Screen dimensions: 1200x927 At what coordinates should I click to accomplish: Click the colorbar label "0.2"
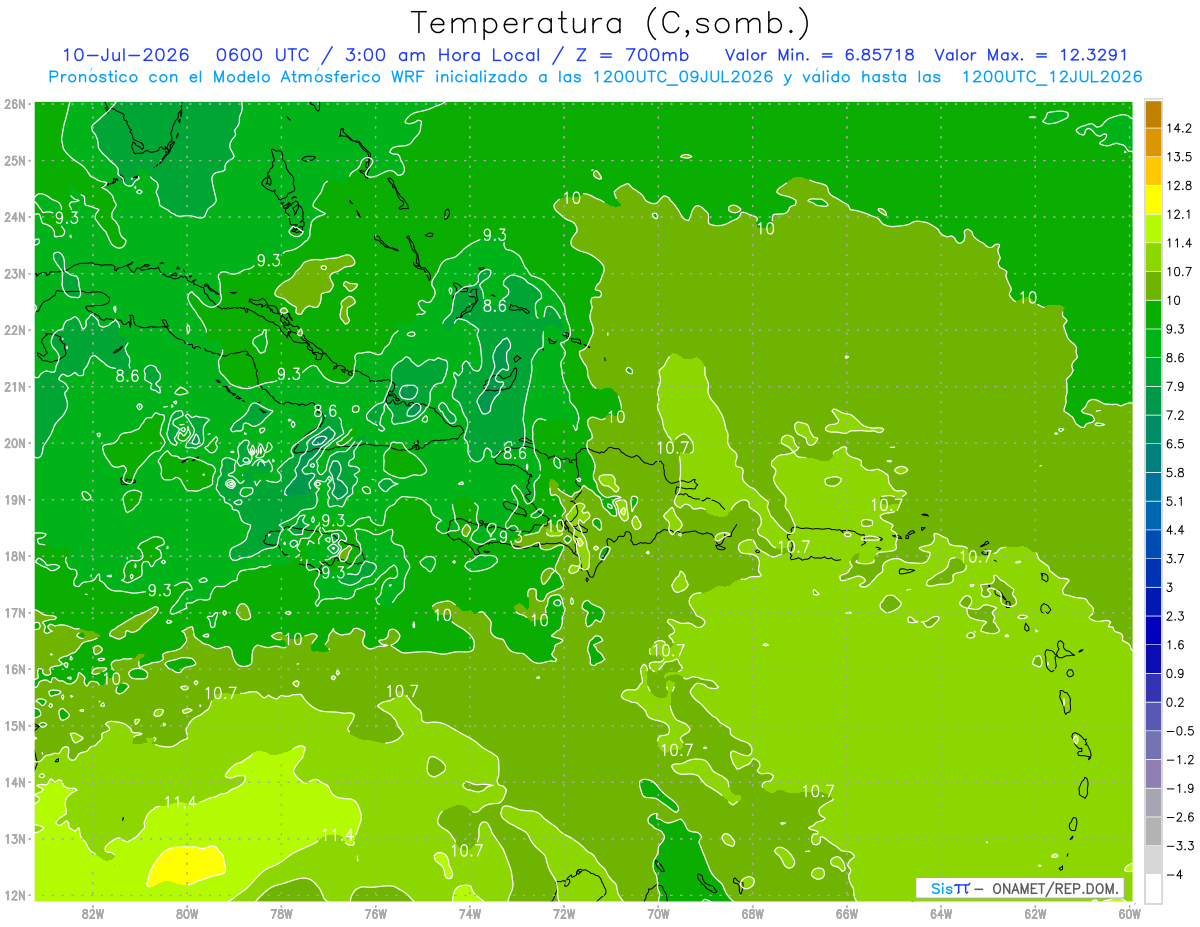click(1176, 702)
